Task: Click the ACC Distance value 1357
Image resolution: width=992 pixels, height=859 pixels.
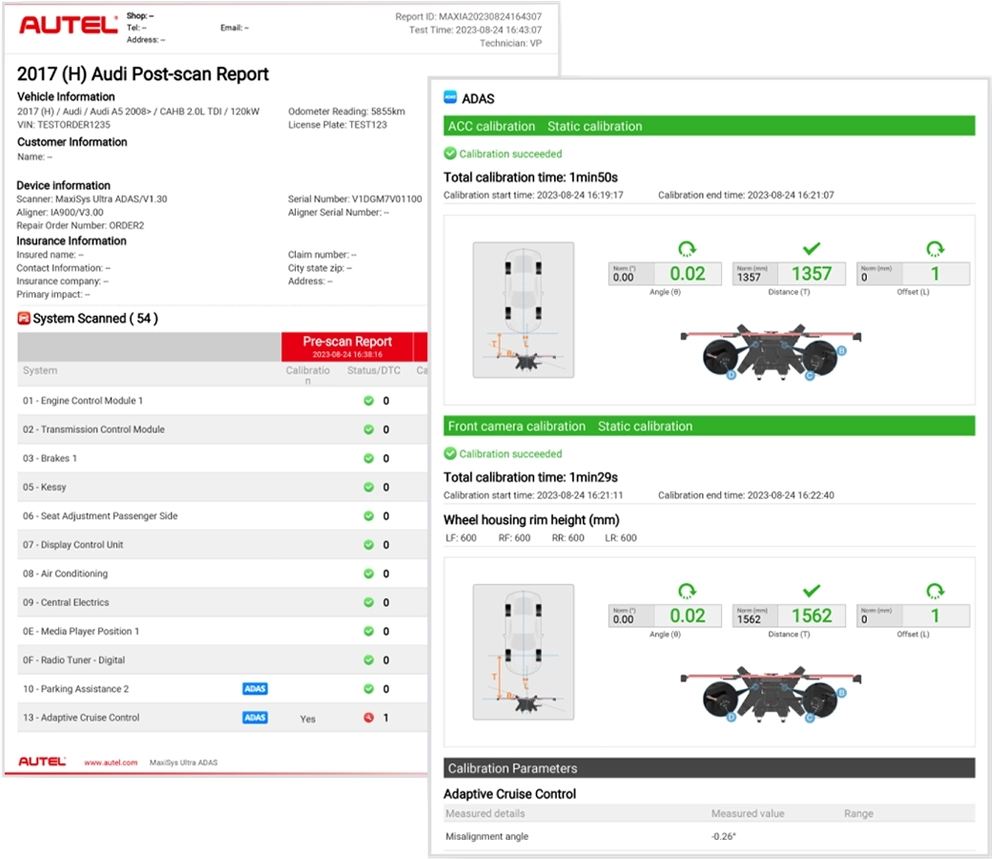Action: click(811, 273)
